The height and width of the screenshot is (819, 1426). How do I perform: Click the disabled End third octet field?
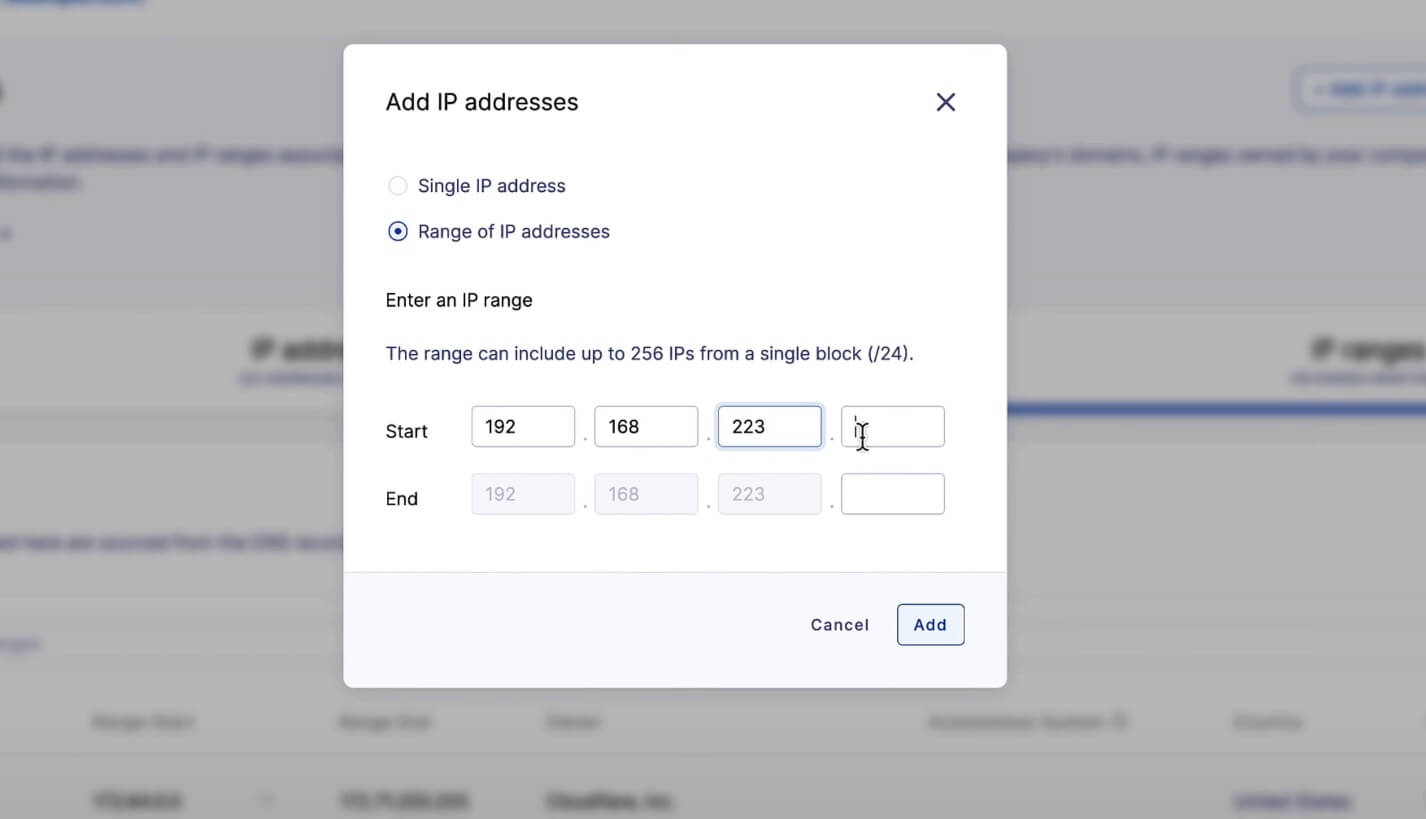[770, 494]
